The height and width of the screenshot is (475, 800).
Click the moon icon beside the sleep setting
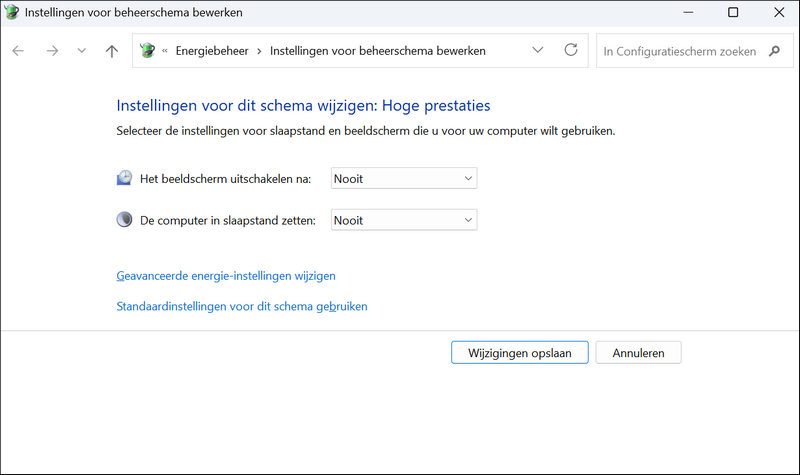click(x=124, y=220)
